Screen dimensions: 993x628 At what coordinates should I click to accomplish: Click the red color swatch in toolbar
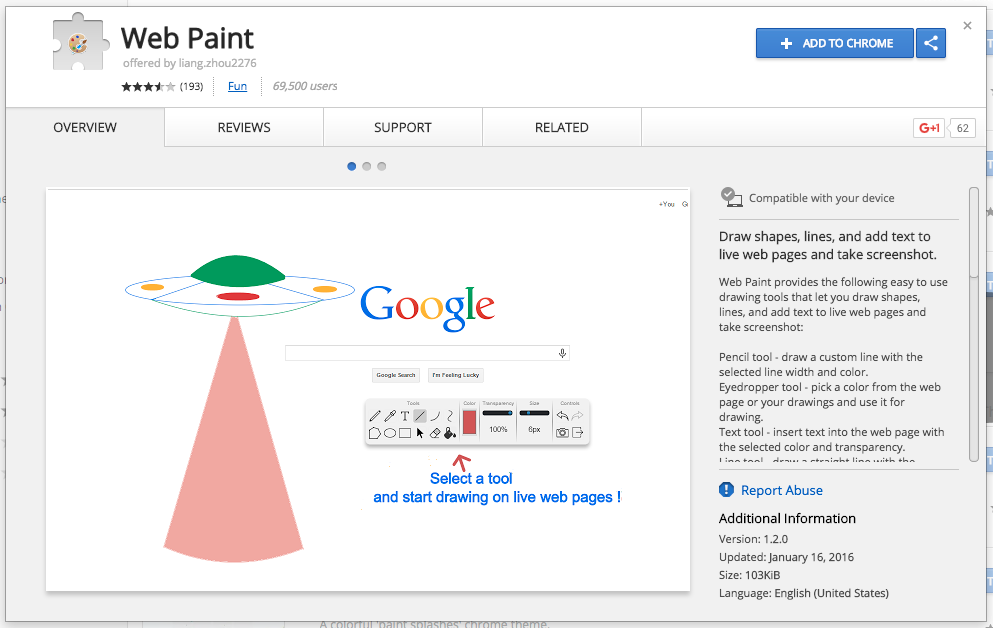[469, 422]
